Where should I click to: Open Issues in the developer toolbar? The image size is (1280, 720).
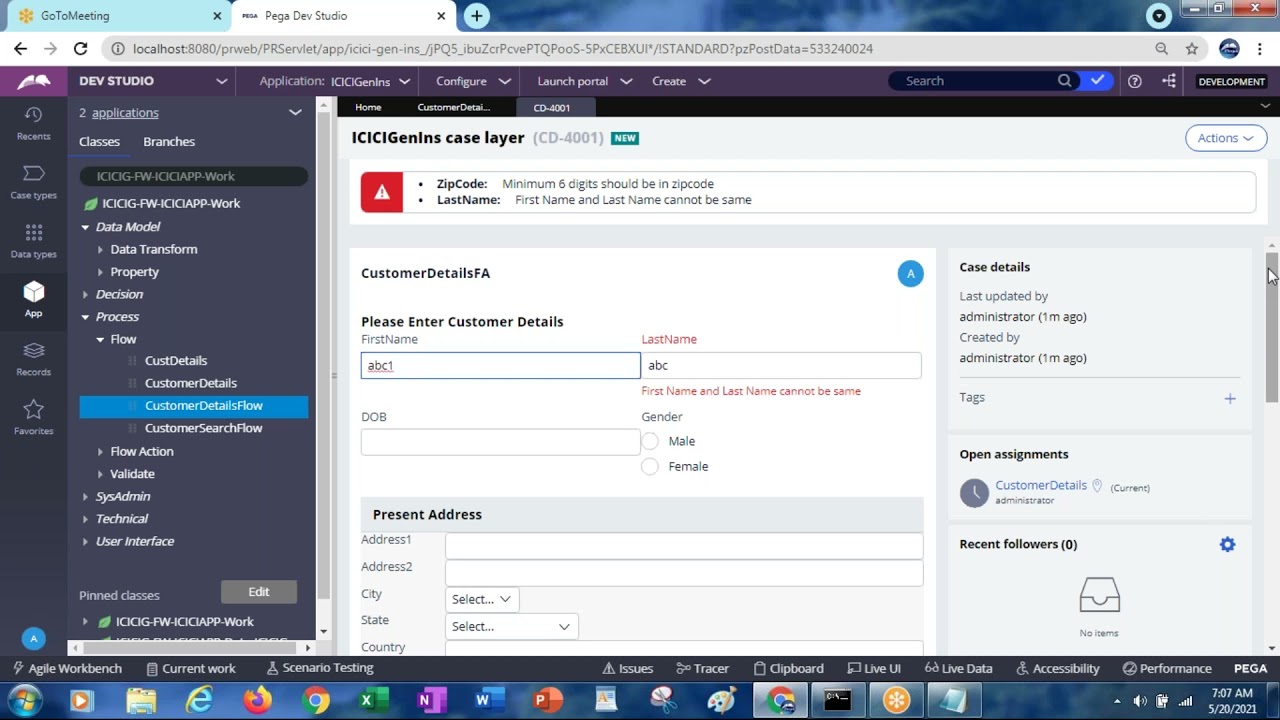(x=627, y=668)
